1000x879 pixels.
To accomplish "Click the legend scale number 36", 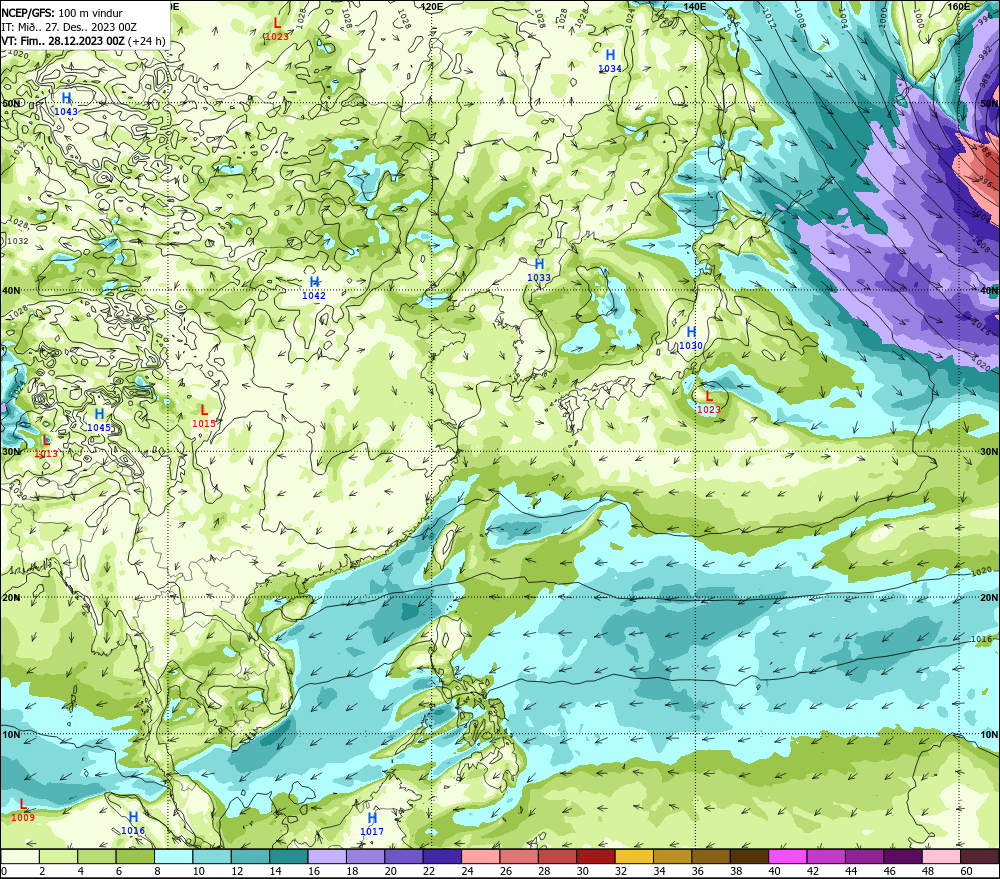I will (x=698, y=871).
